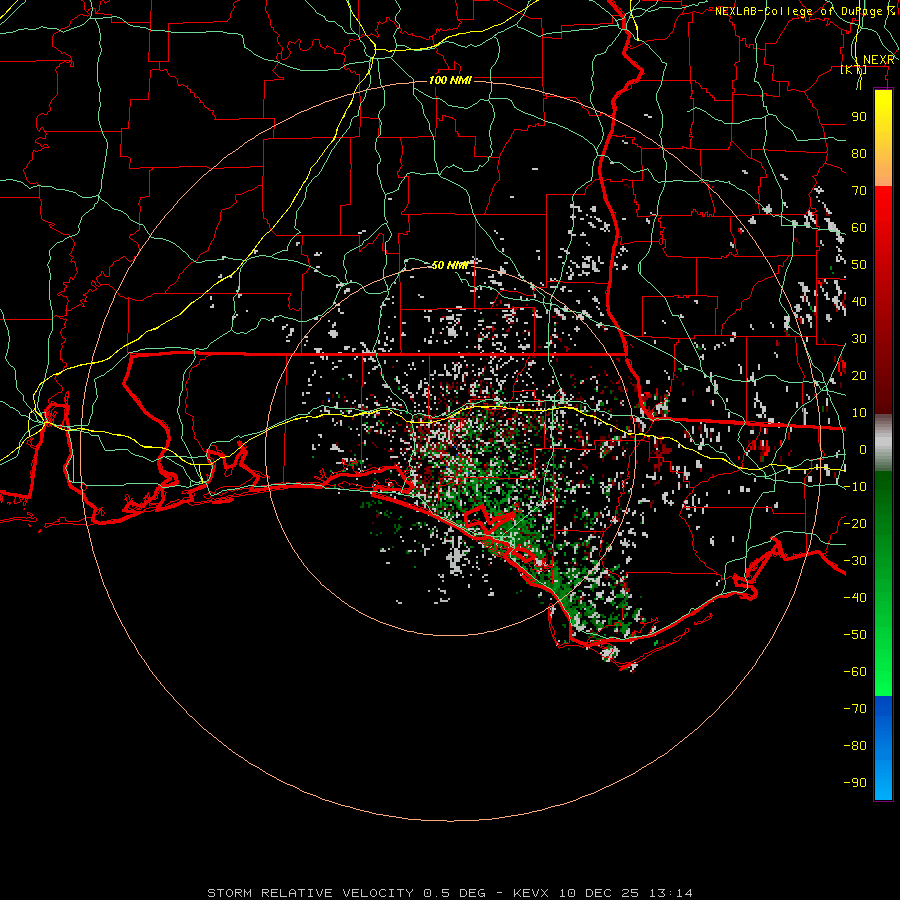This screenshot has height=900, width=900.
Task: Click the 10 value on velocity scale
Action: (x=859, y=413)
